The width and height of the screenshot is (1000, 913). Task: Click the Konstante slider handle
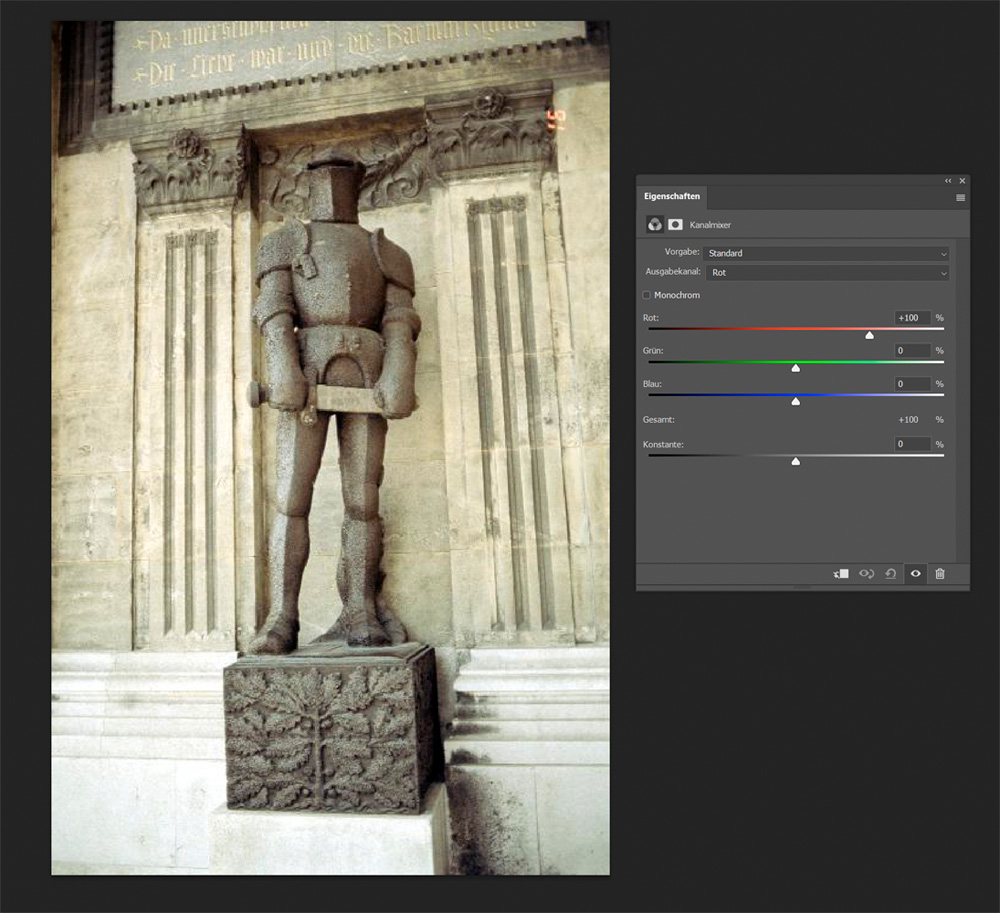(796, 462)
